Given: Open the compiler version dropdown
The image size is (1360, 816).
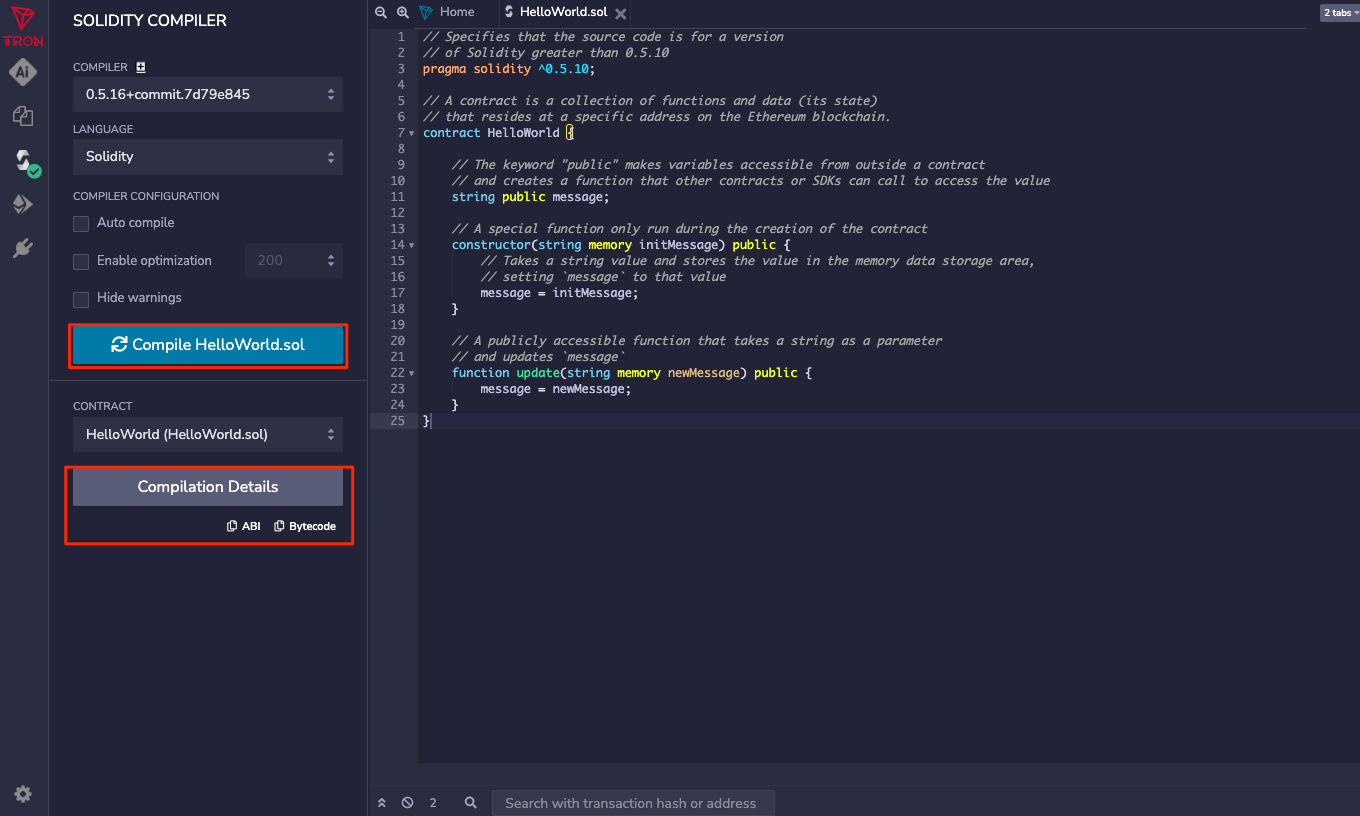Looking at the screenshot, I should coord(208,94).
